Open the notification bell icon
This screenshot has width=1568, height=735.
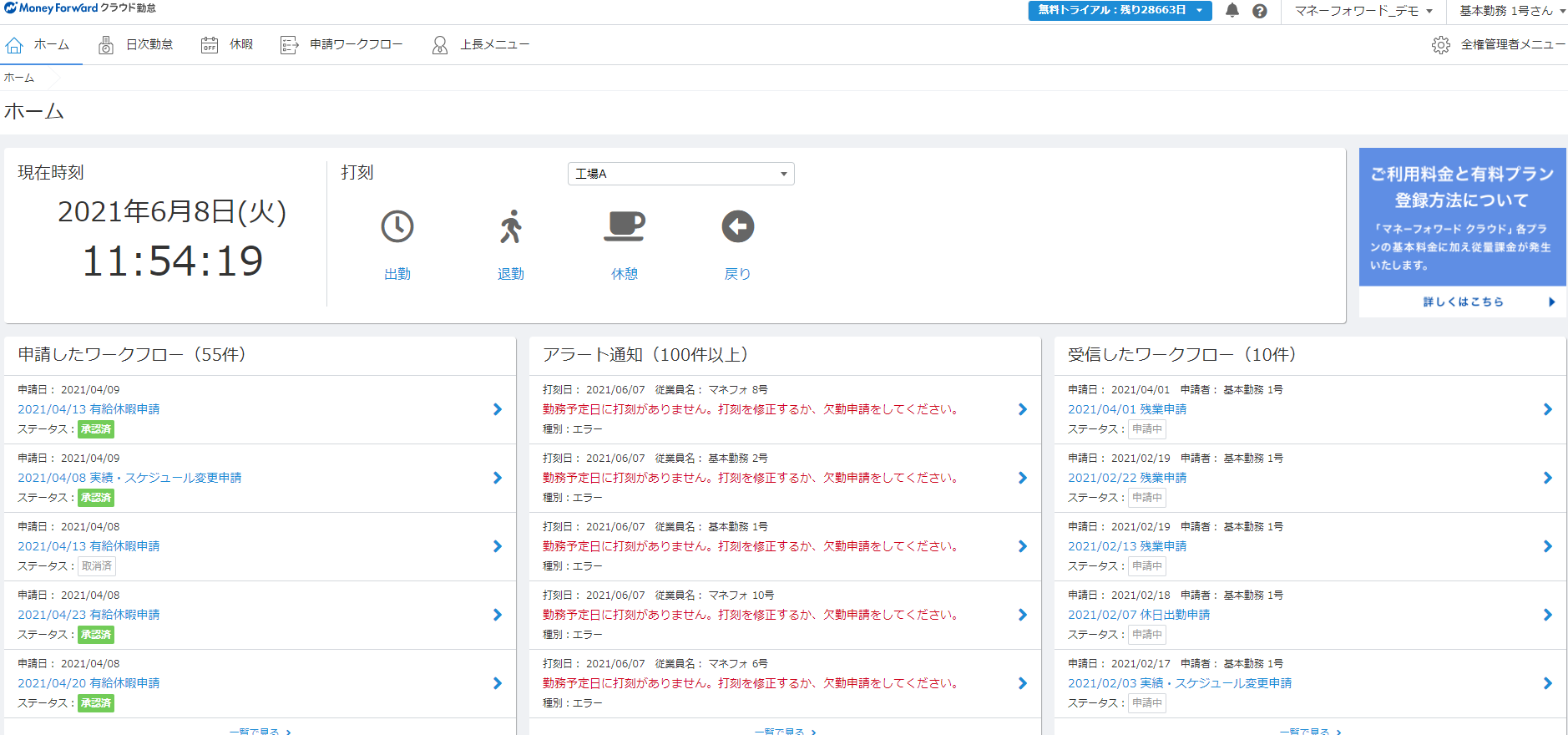1232,11
